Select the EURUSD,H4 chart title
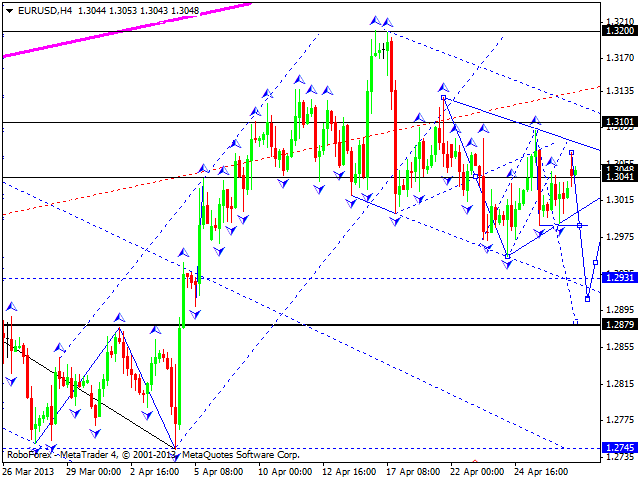 (x=45, y=11)
